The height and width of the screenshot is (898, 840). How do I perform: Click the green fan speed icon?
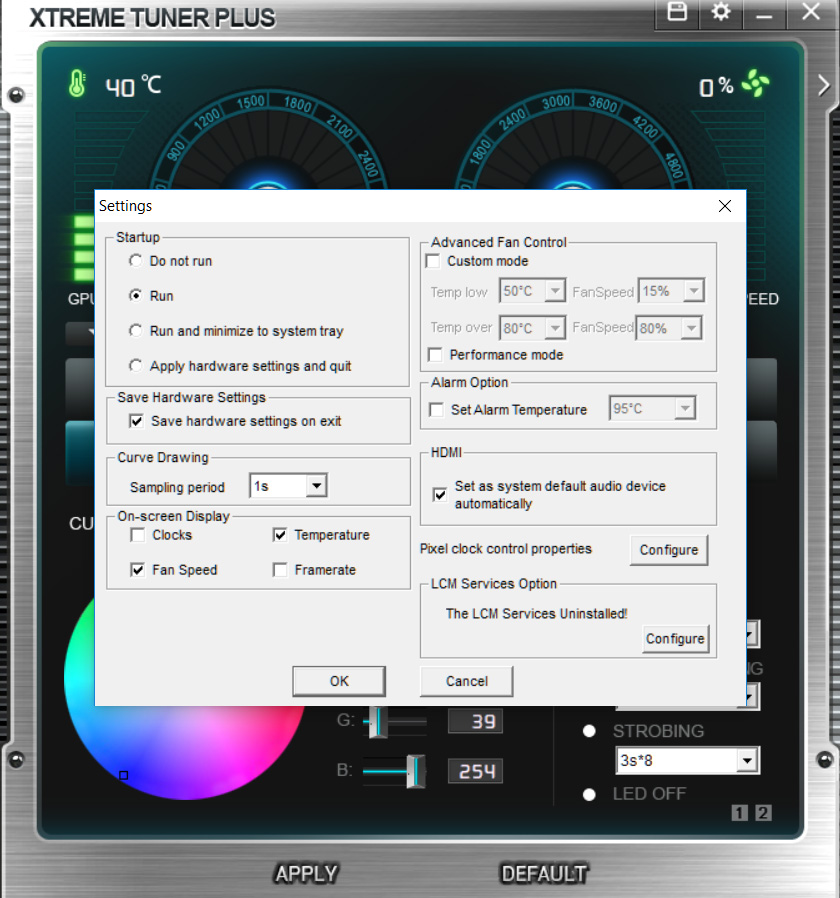coord(756,84)
